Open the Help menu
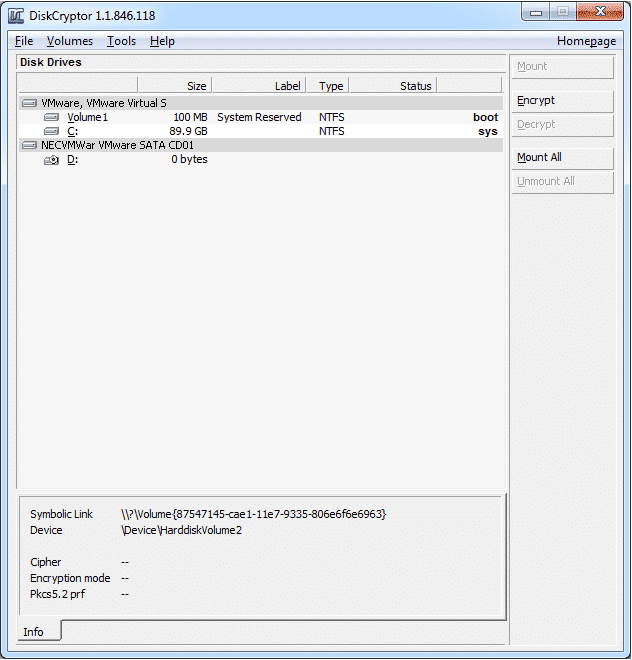This screenshot has width=632, height=660. (x=162, y=41)
